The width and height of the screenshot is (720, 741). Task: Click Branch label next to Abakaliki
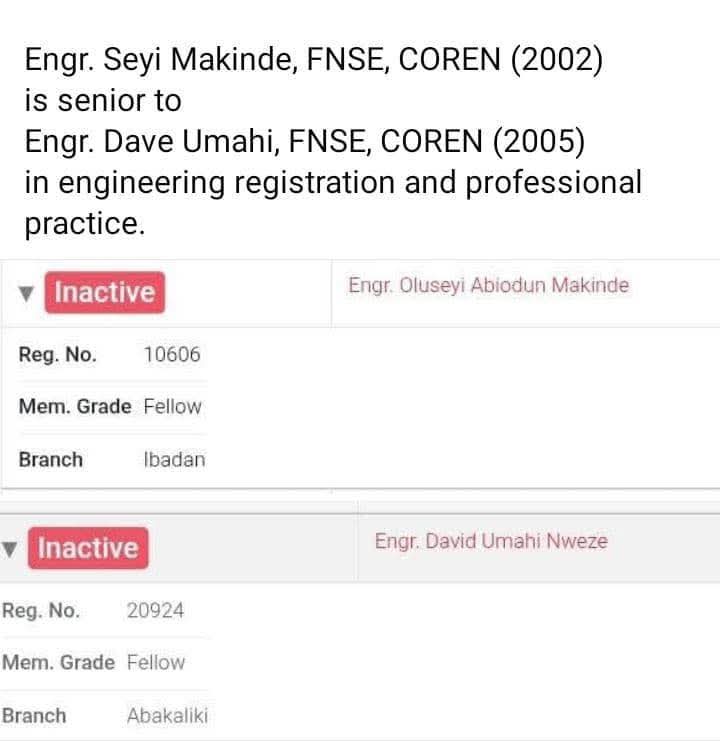34,716
